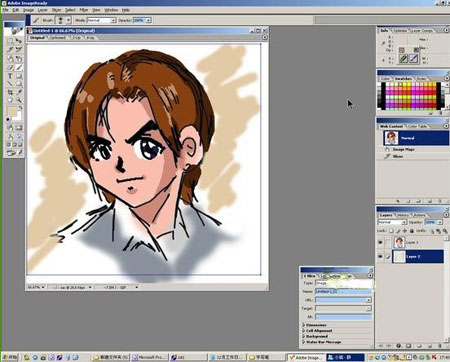This screenshot has width=450, height=362.
Task: Switch to the Optimized view tab
Action: point(57,38)
